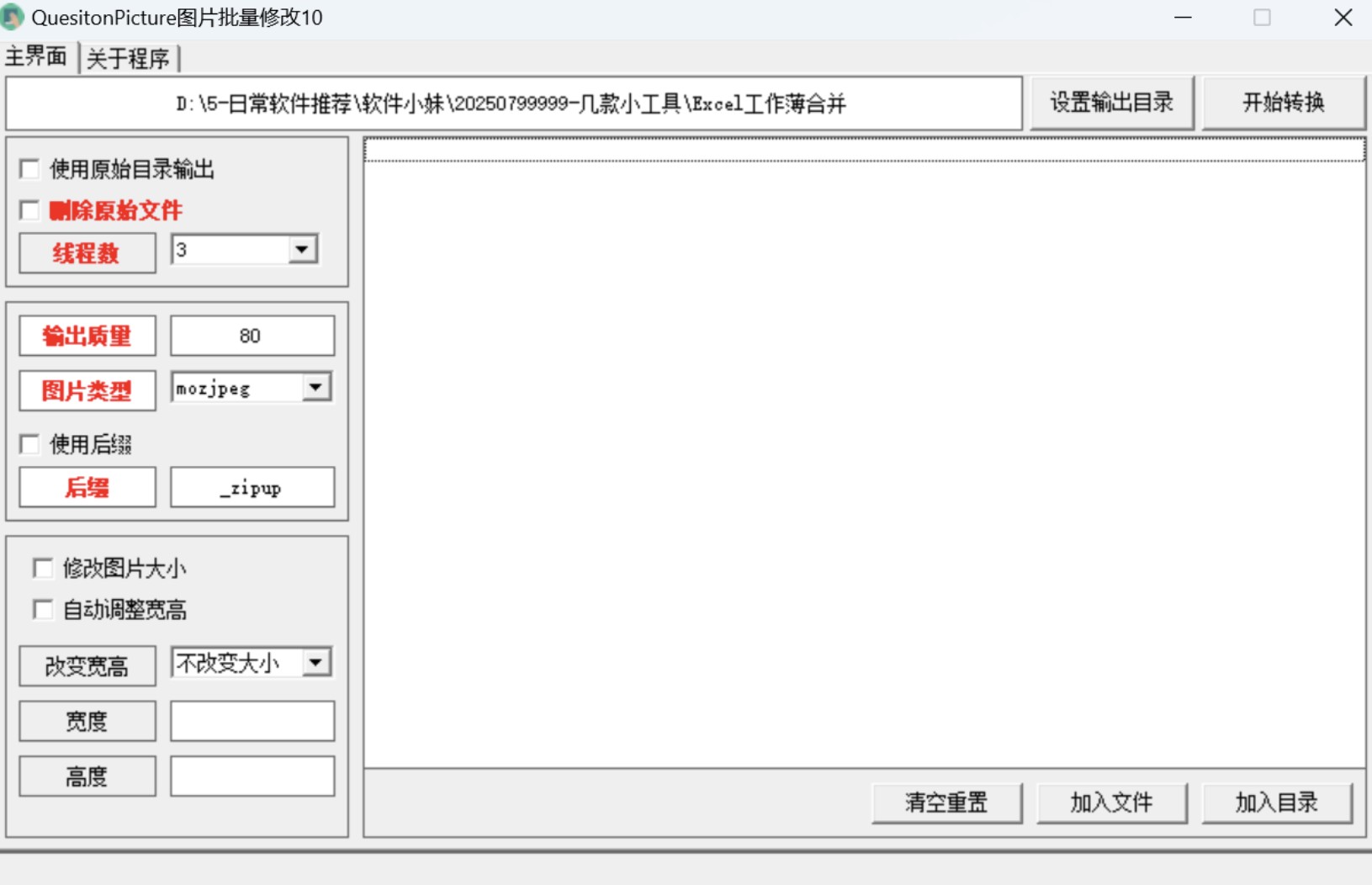Click the red 后缀 button
This screenshot has height=885, width=1372.
[87, 487]
